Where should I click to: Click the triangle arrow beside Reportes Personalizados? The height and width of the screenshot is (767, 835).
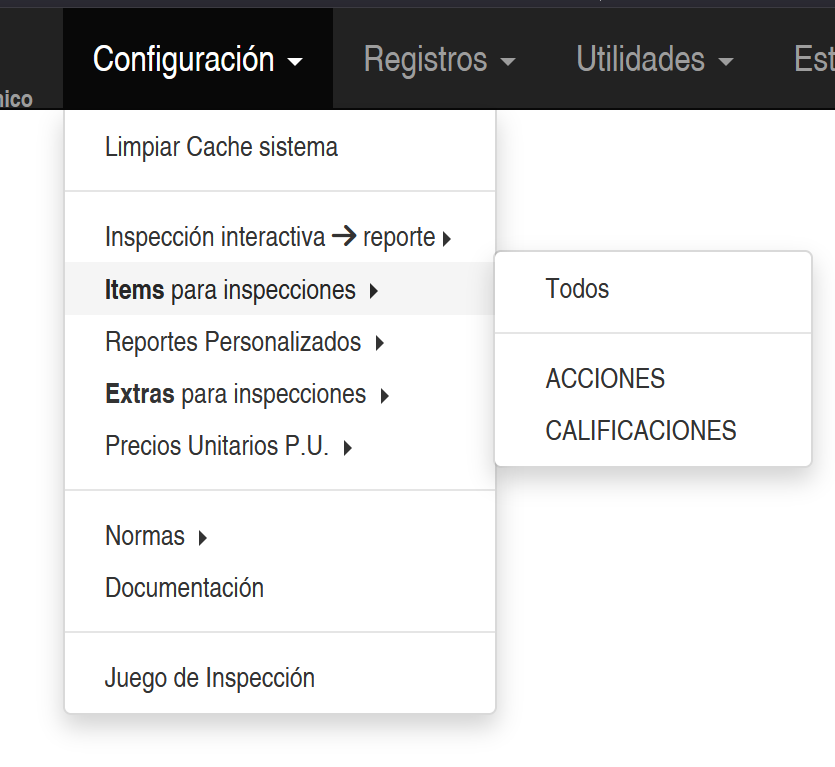[x=379, y=344]
